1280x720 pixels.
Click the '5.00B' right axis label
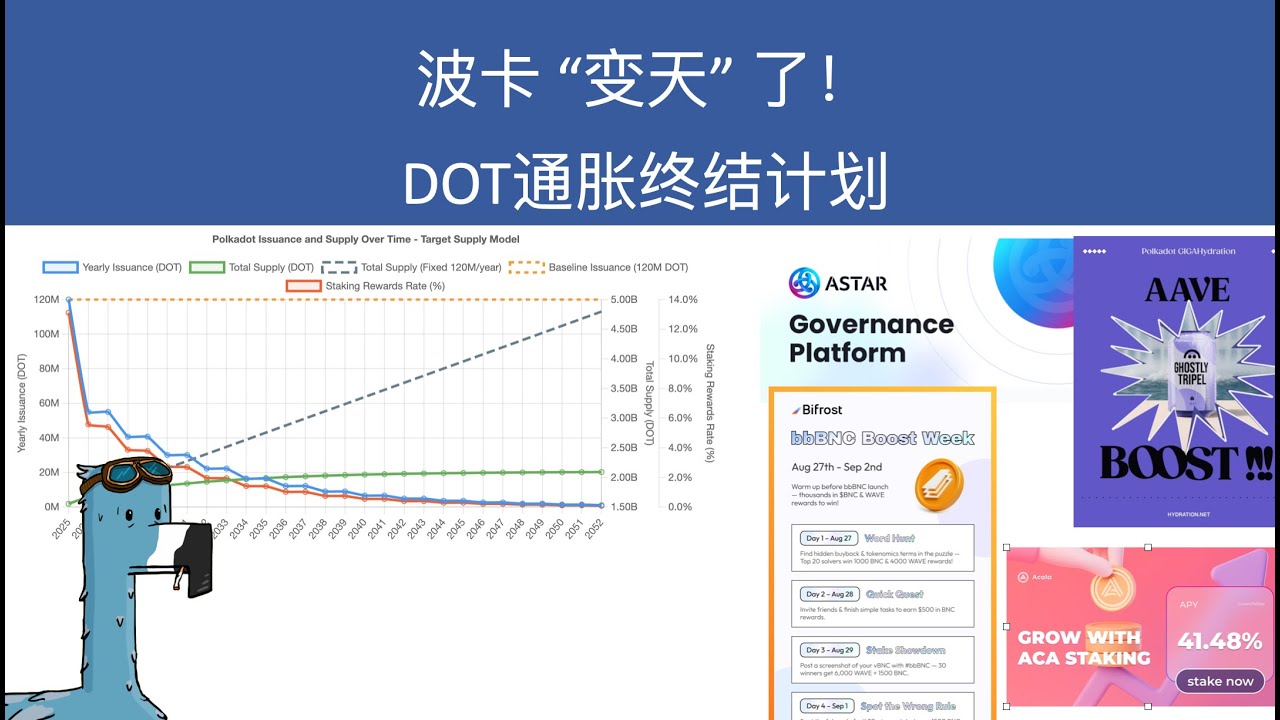point(623,299)
